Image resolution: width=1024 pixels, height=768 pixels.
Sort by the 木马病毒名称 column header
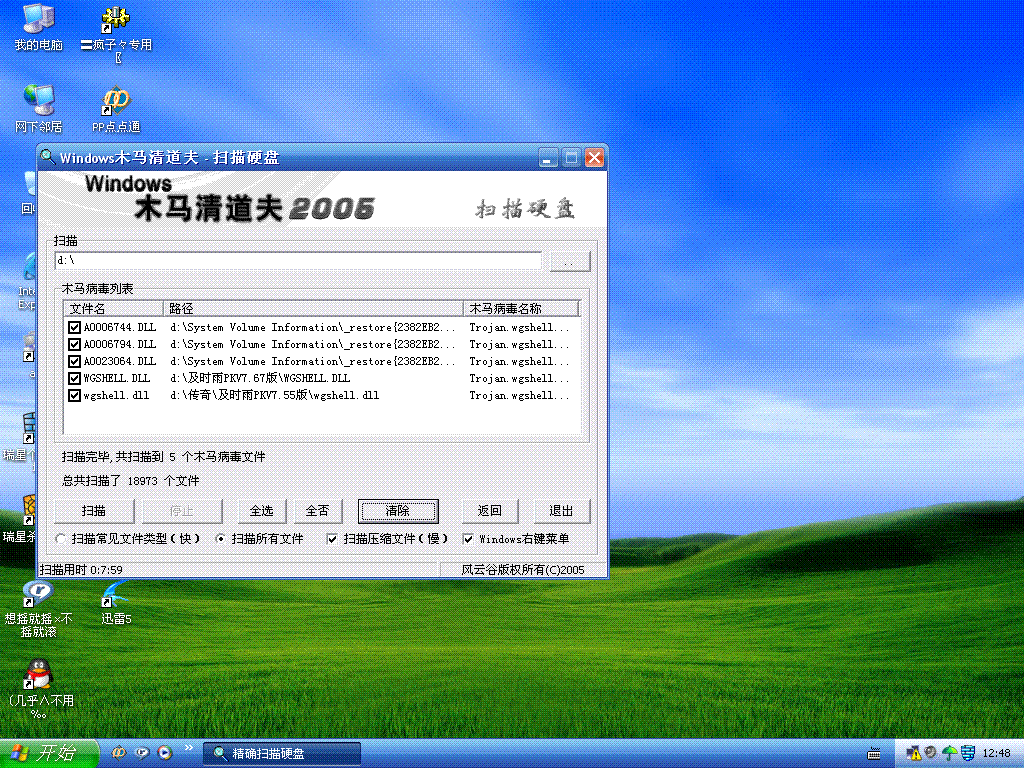[521, 308]
